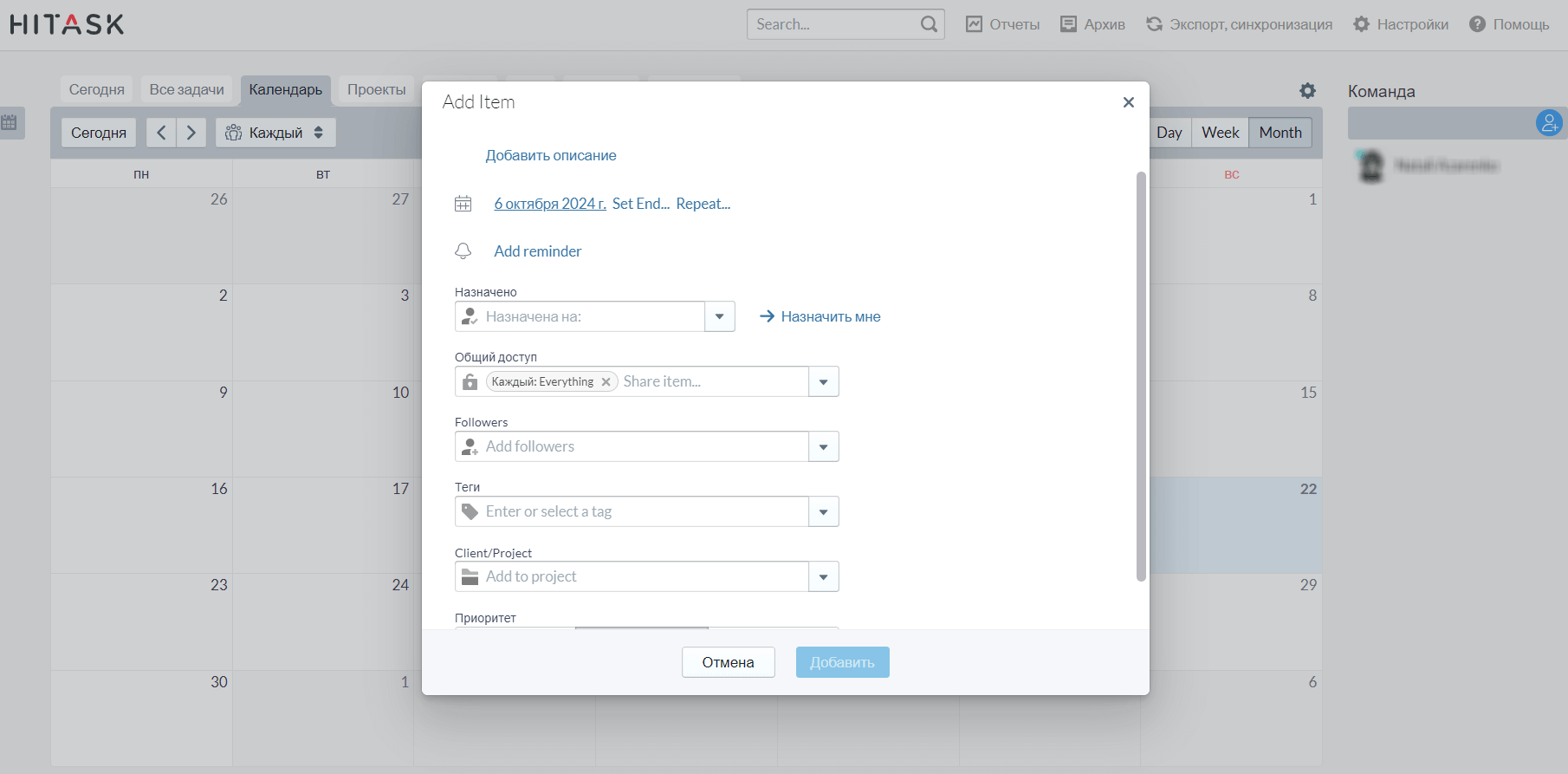Viewport: 1568px width, 774px height.
Task: Select calendar day 10
Action: (322, 428)
